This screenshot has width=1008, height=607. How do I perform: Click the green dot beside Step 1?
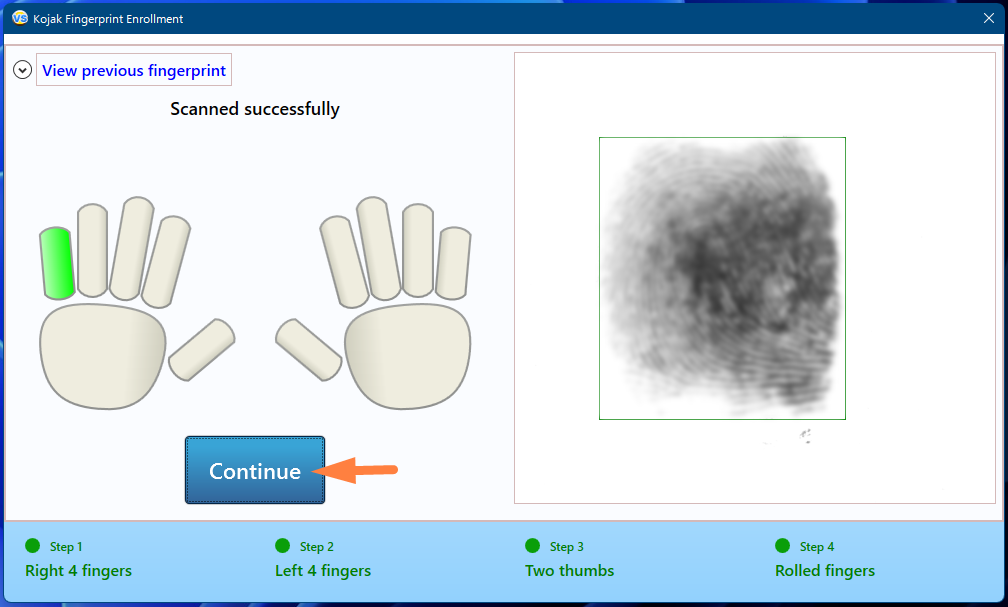[x=32, y=546]
